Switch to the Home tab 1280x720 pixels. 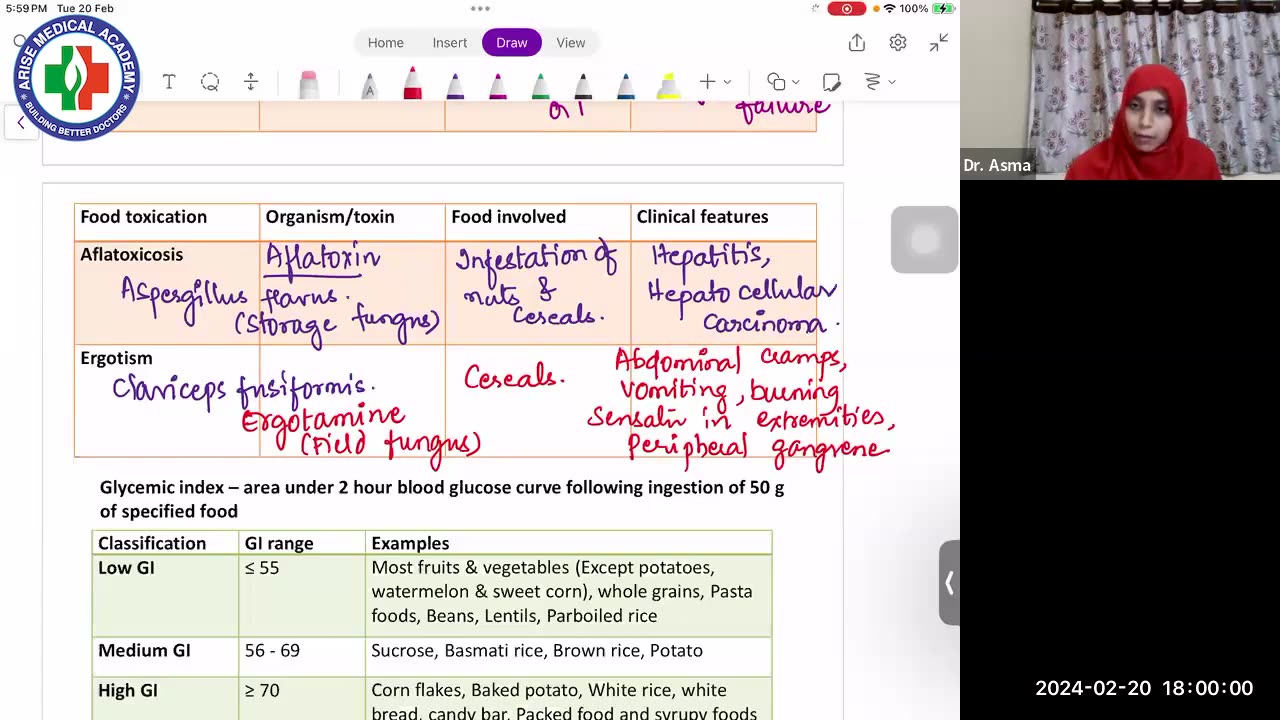(386, 42)
